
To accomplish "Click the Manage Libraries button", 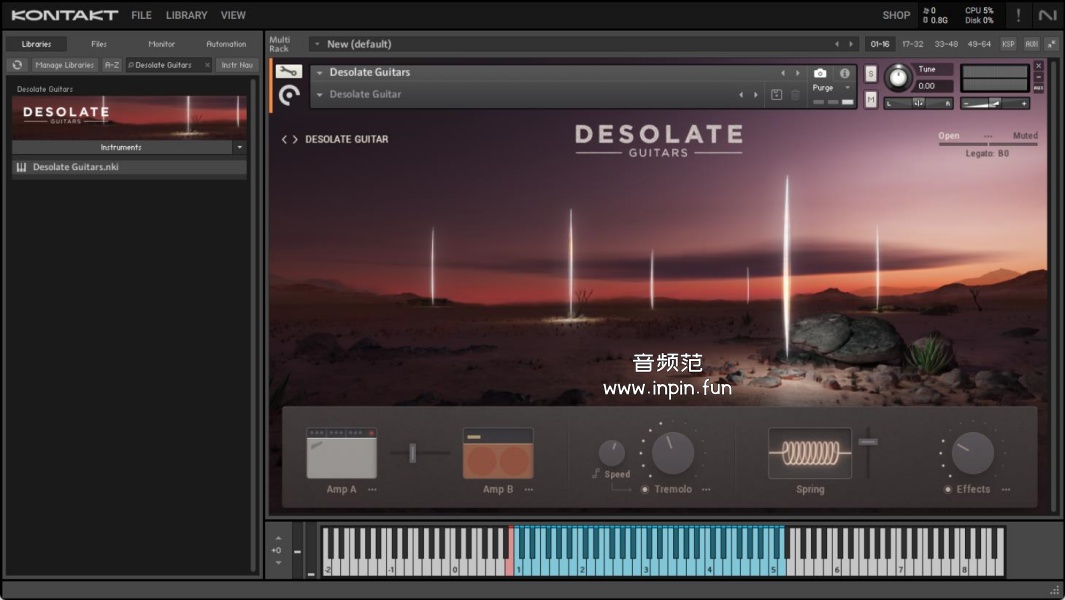I will pos(64,65).
